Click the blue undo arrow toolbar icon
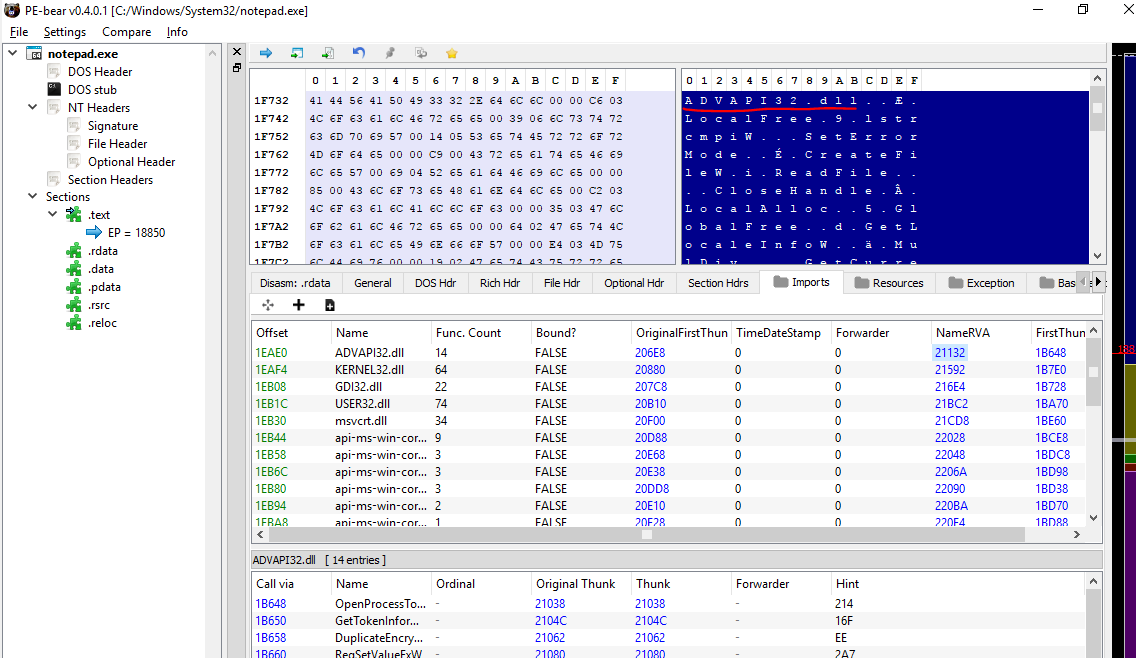The height and width of the screenshot is (658, 1136). (358, 53)
